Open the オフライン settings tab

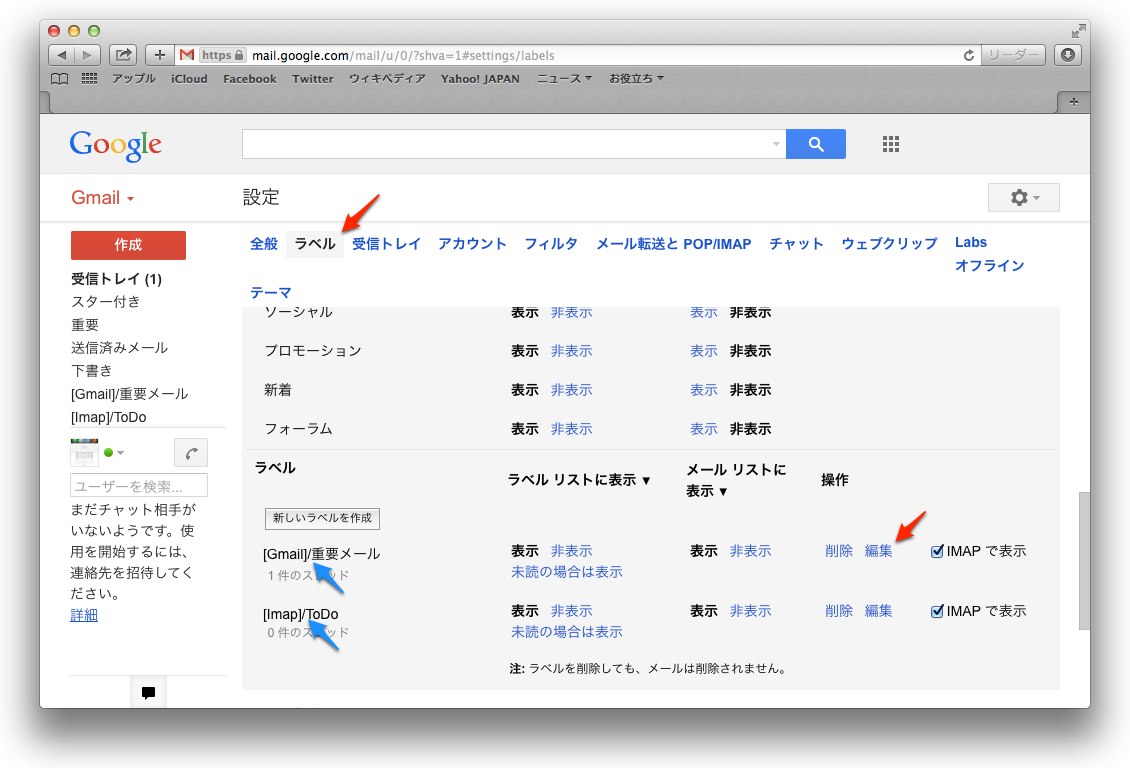click(989, 266)
